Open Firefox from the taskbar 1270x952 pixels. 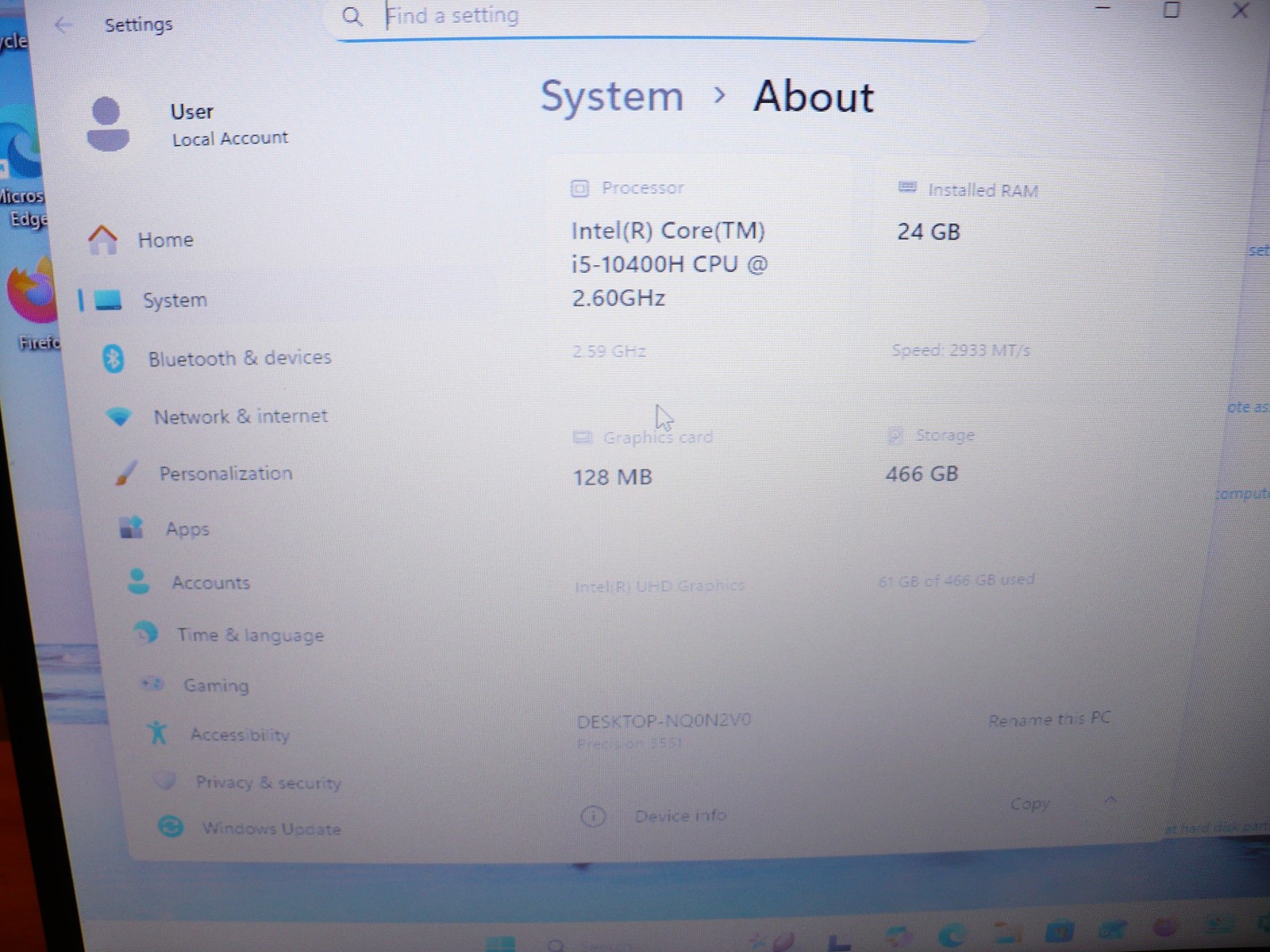(x=1165, y=927)
